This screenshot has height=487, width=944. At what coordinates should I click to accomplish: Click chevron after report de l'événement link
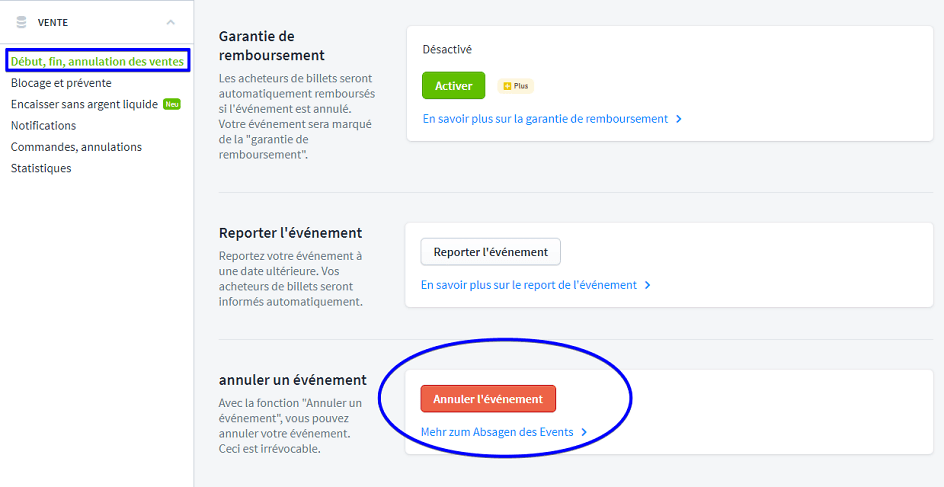(648, 285)
